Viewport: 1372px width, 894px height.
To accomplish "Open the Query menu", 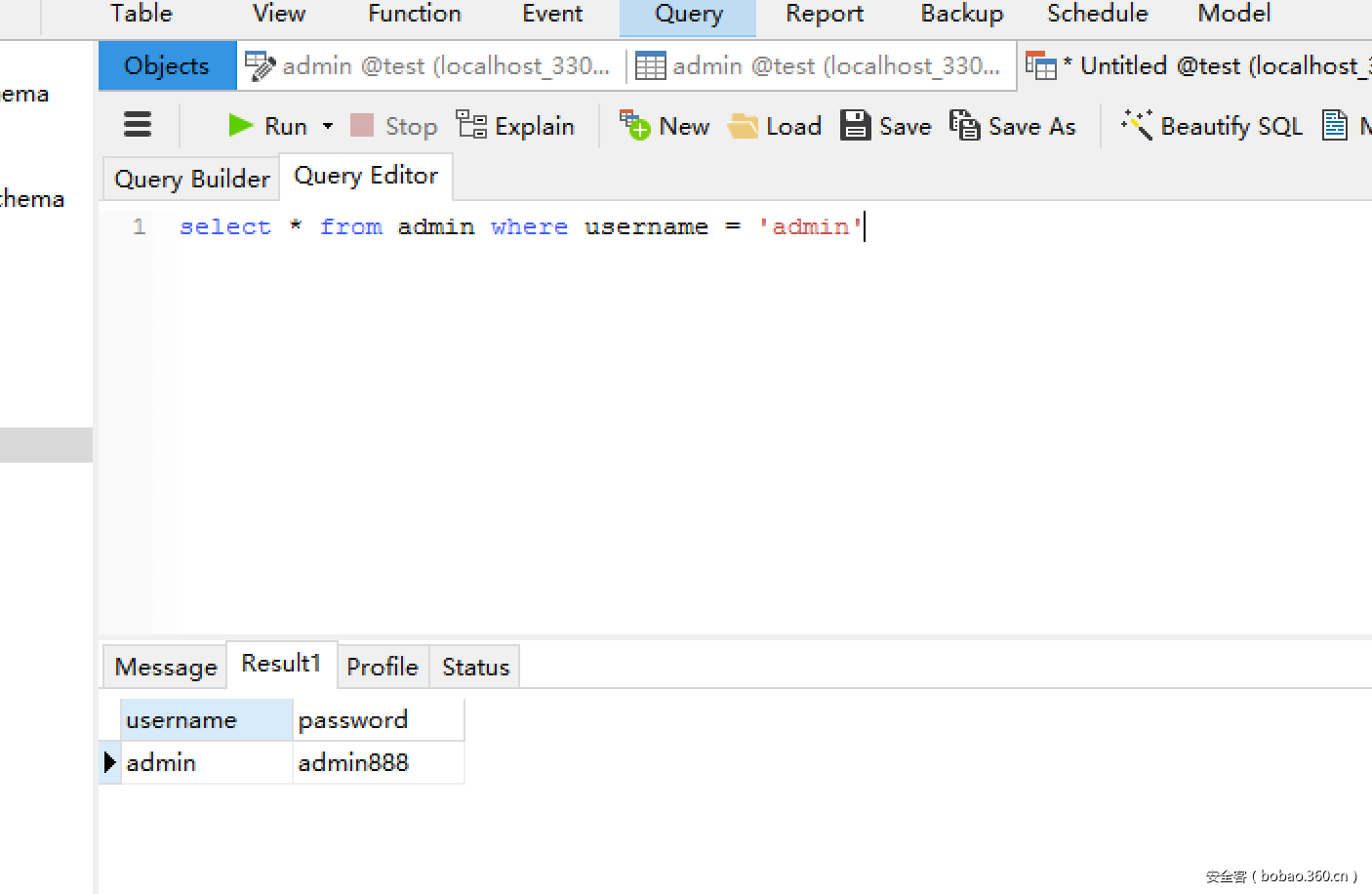I will coord(687,14).
